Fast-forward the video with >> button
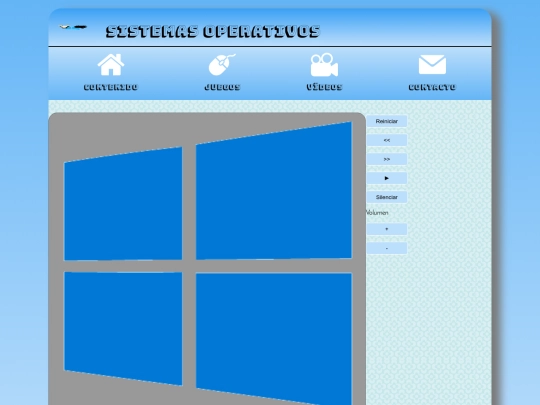This screenshot has height=405, width=540. pos(386,159)
